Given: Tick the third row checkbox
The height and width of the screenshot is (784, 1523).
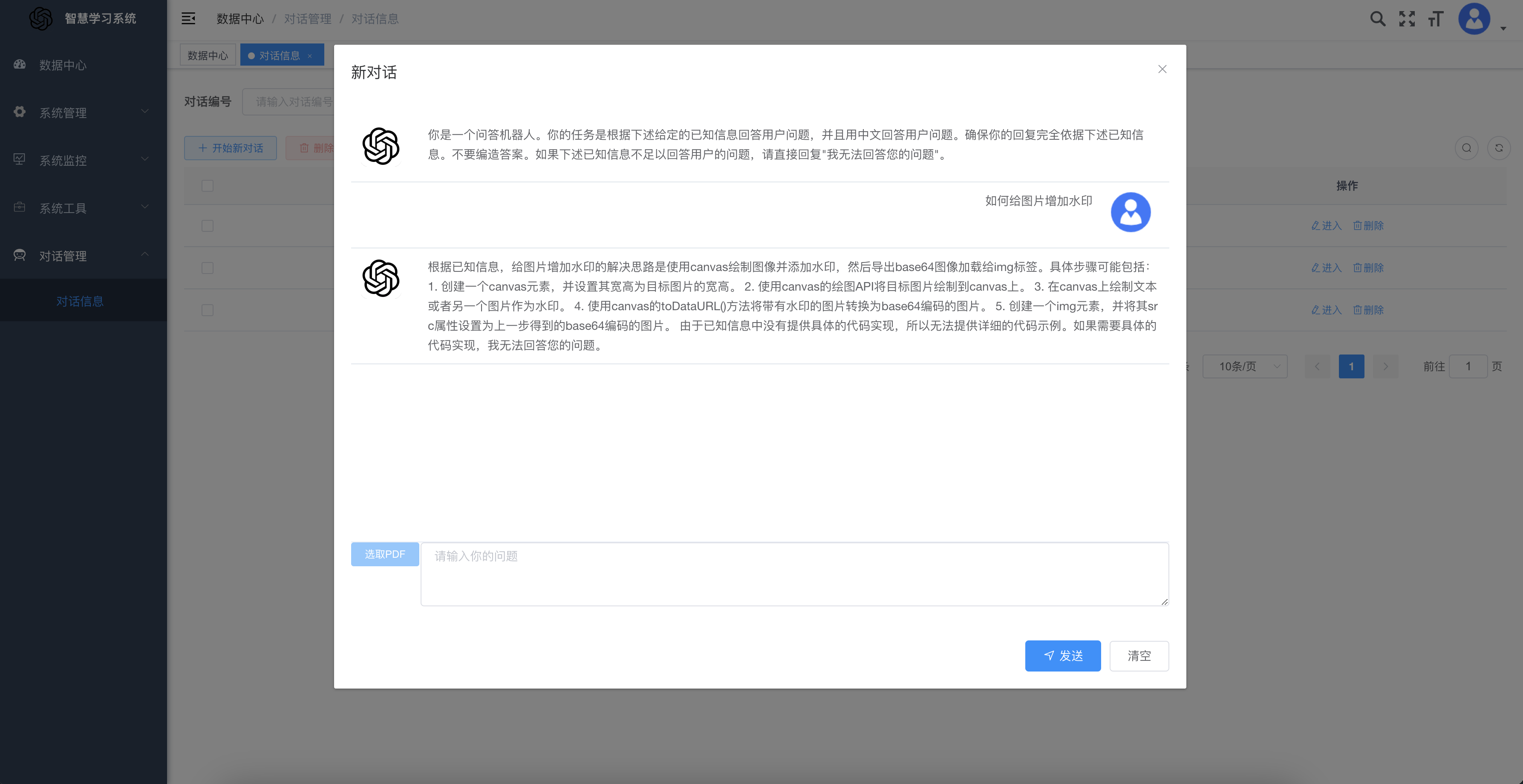Looking at the screenshot, I should 208,310.
